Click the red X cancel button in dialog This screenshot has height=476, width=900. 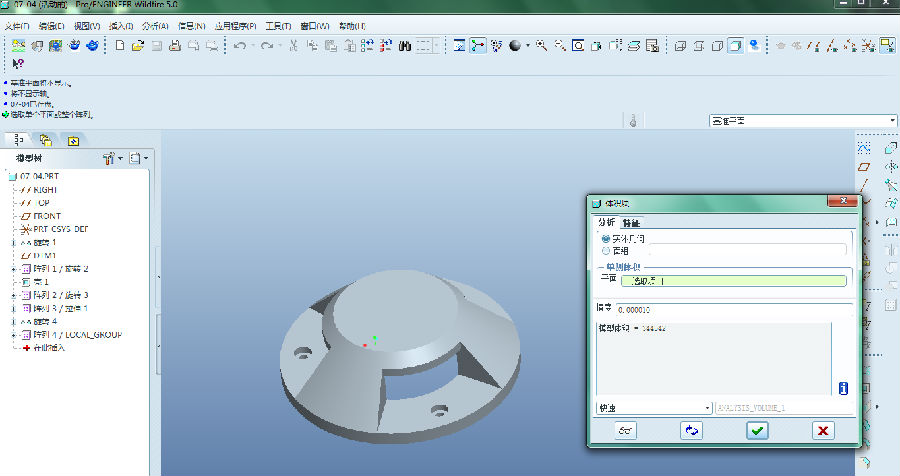[822, 430]
